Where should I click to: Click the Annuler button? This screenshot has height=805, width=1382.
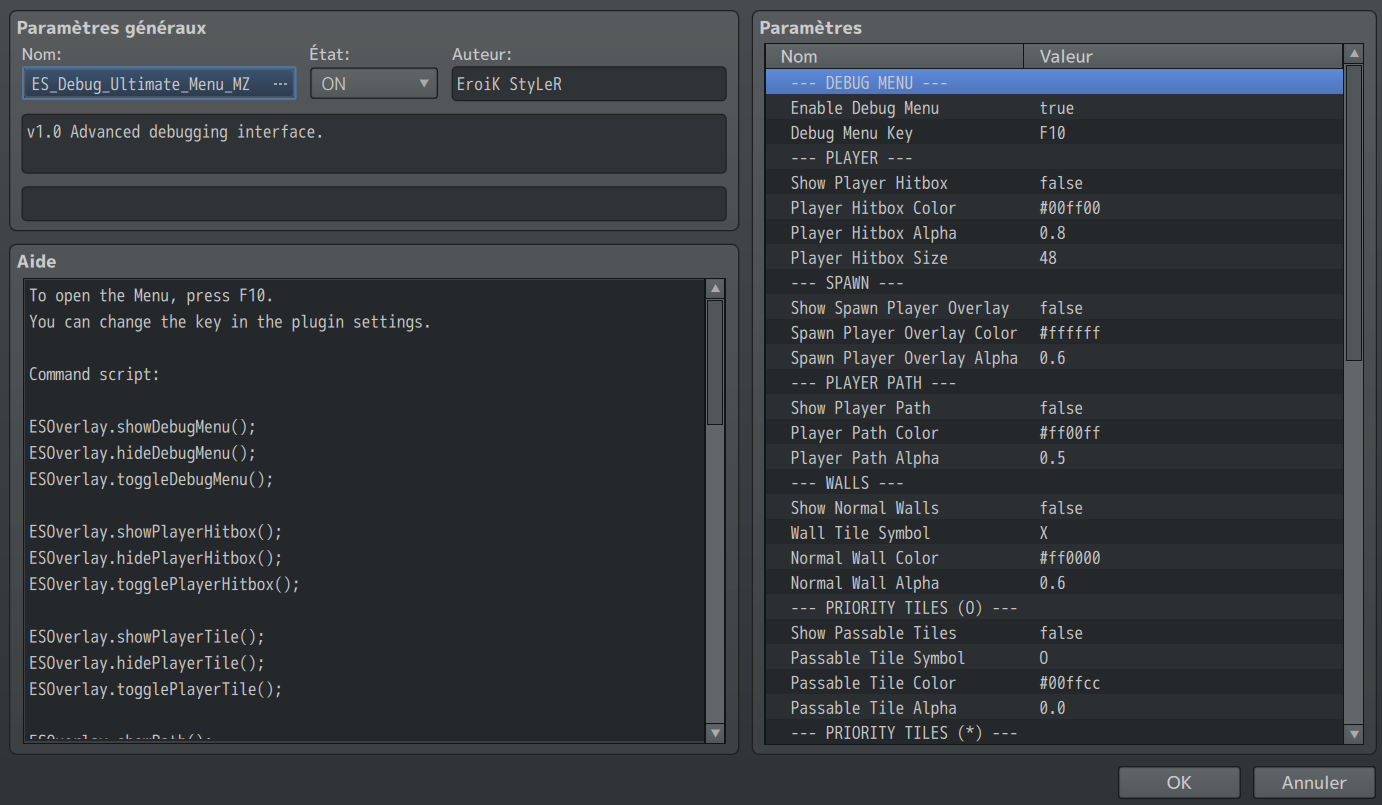click(x=1313, y=783)
